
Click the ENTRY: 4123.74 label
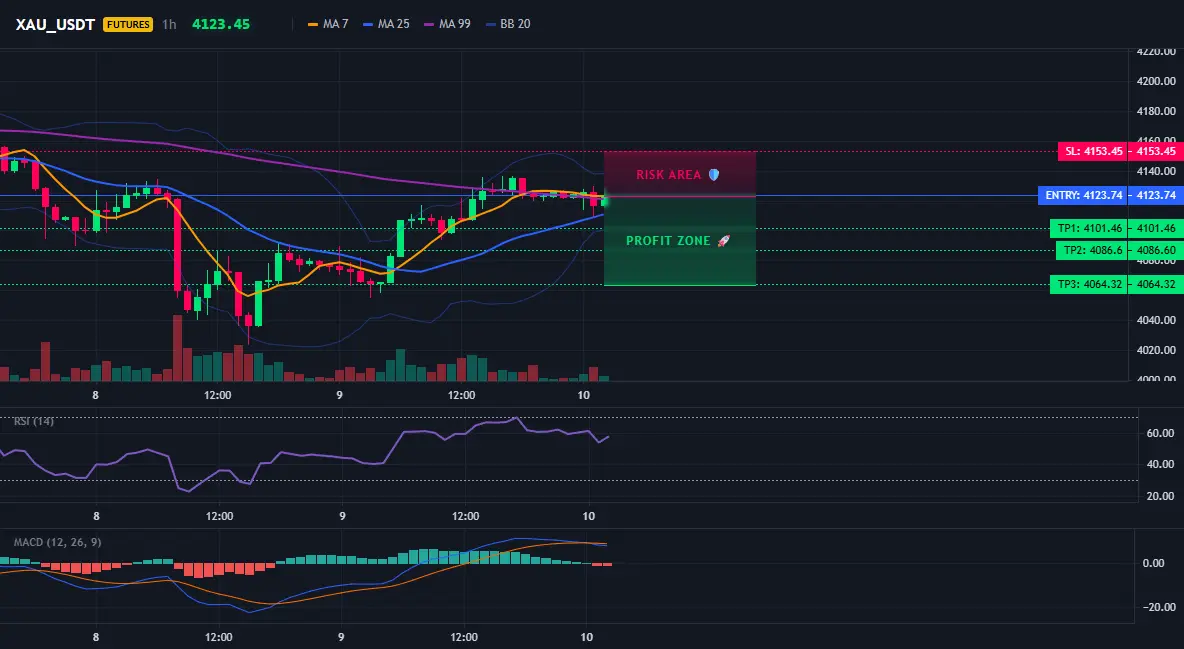pyautogui.click(x=1083, y=195)
